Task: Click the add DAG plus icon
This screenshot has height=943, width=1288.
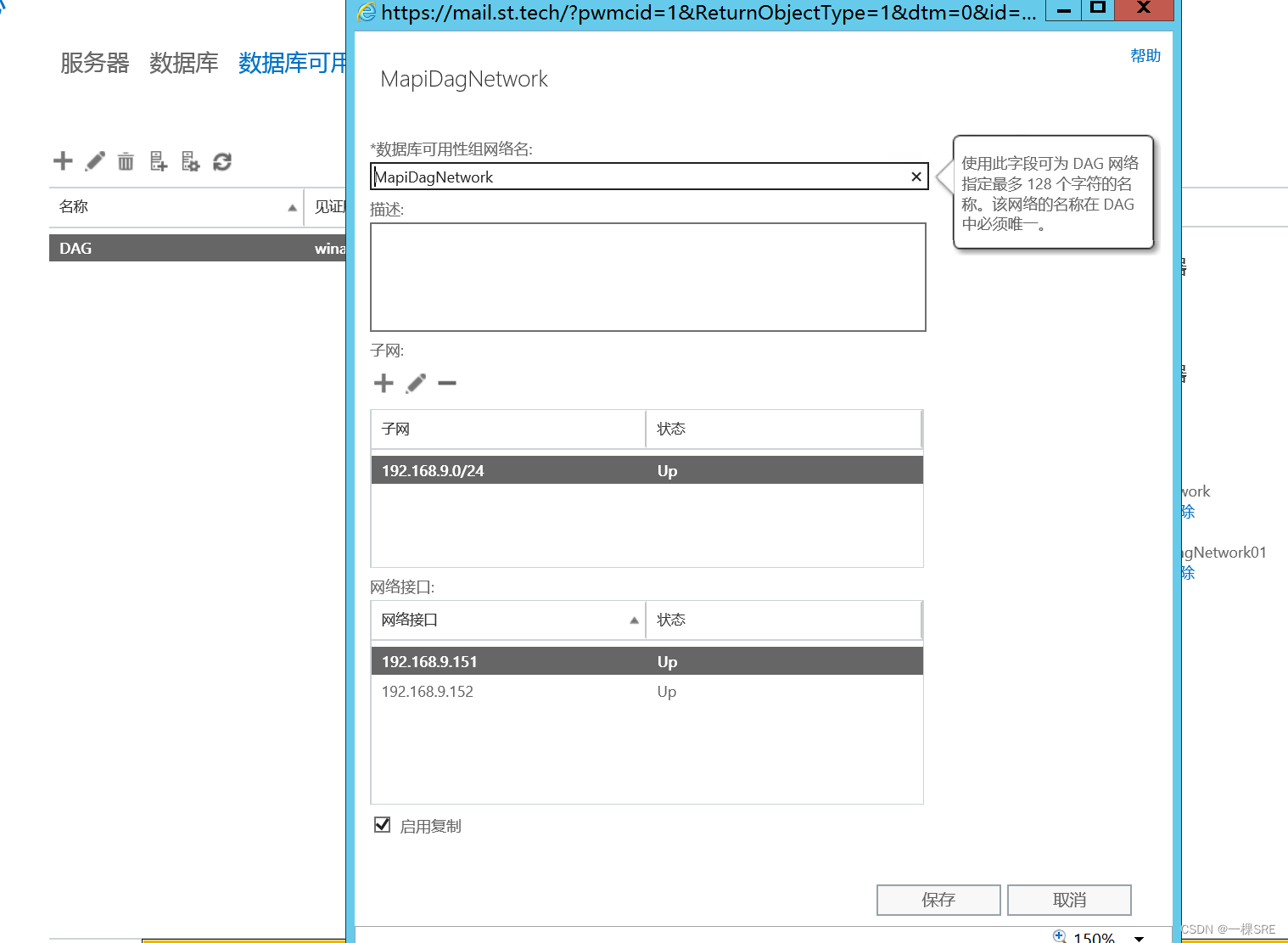Action: [63, 161]
